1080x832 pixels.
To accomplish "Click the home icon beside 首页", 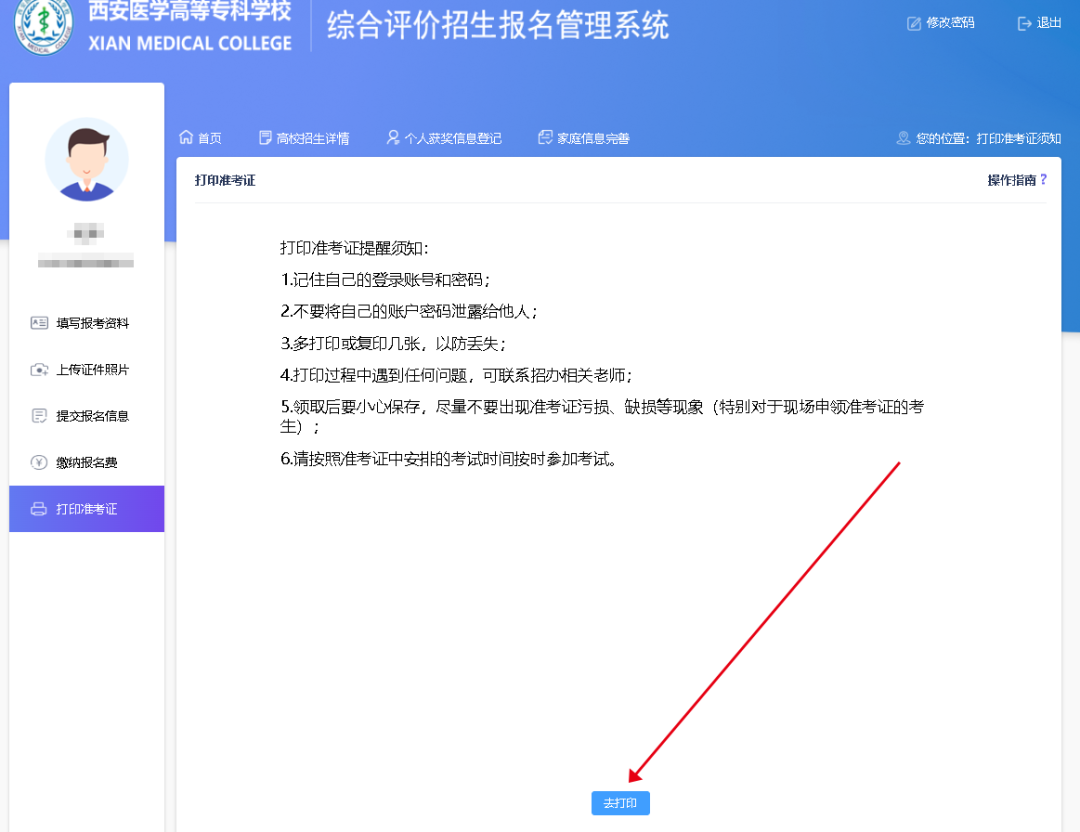I will [185, 138].
